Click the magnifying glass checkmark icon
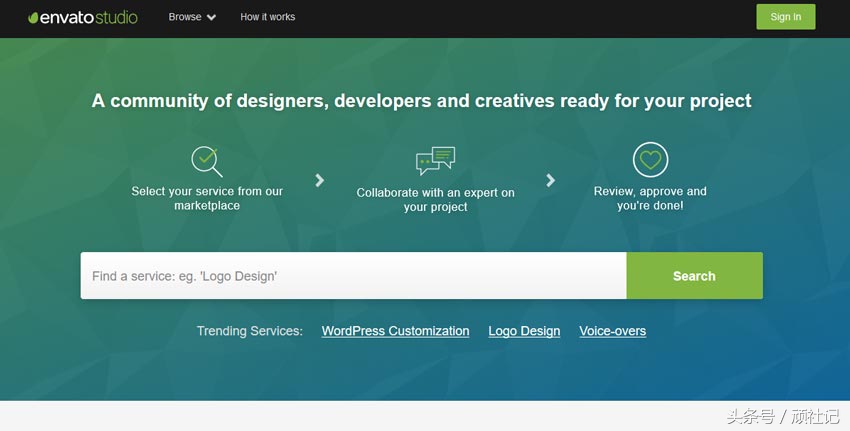 (x=207, y=161)
